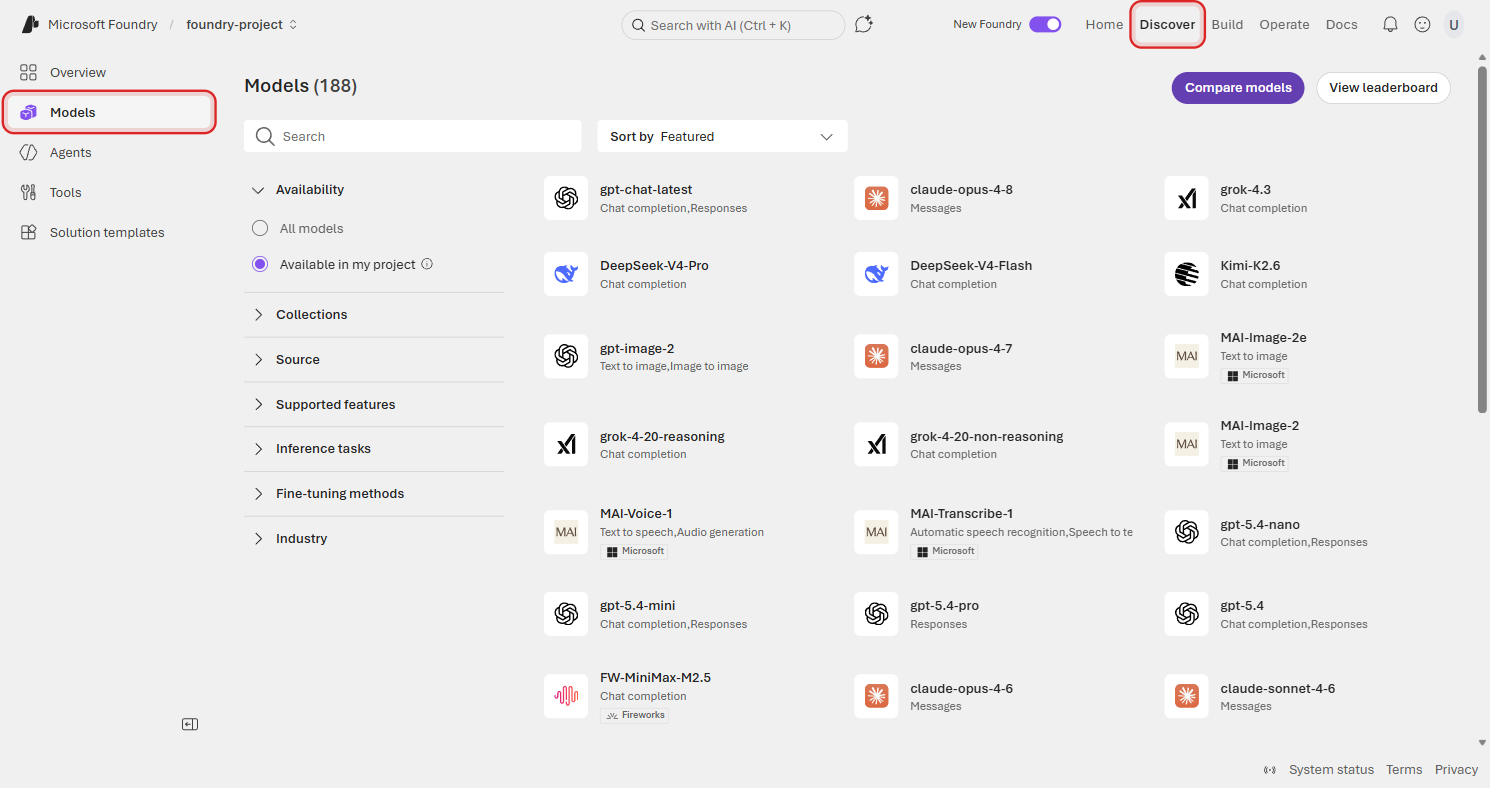
Task: Click the system status signal icon
Action: click(x=1270, y=770)
